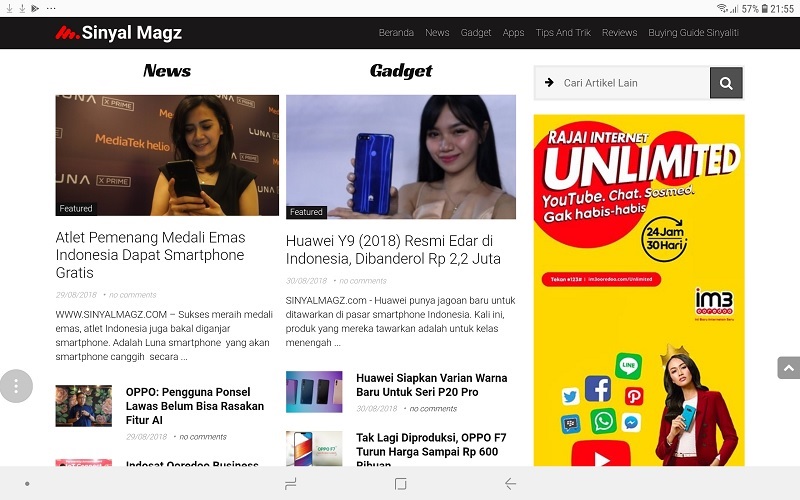The width and height of the screenshot is (800, 500).
Task: Open the Reviews menu item
Action: coord(619,33)
